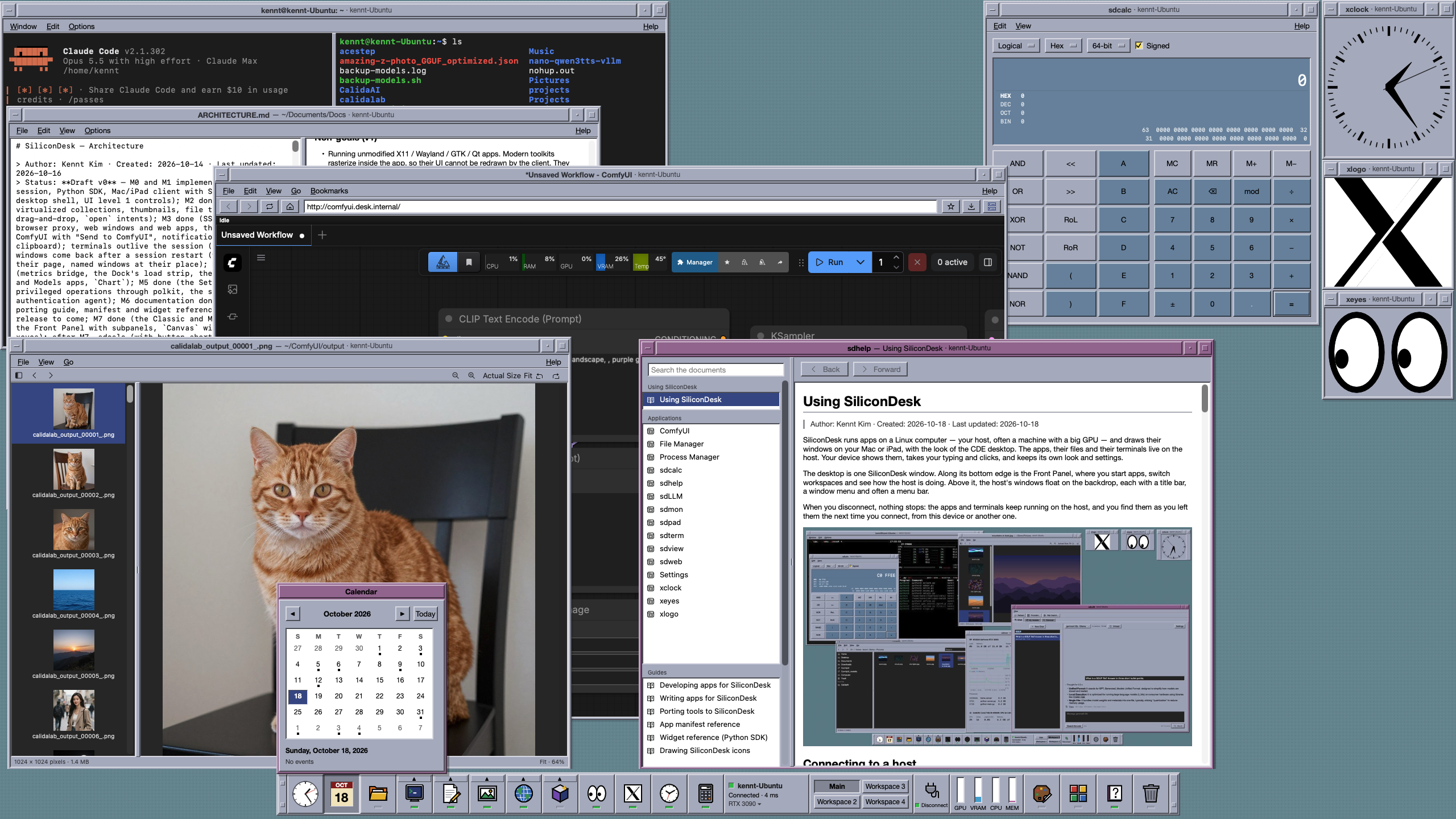
Task: Switch to Workspace 3
Action: tap(885, 787)
